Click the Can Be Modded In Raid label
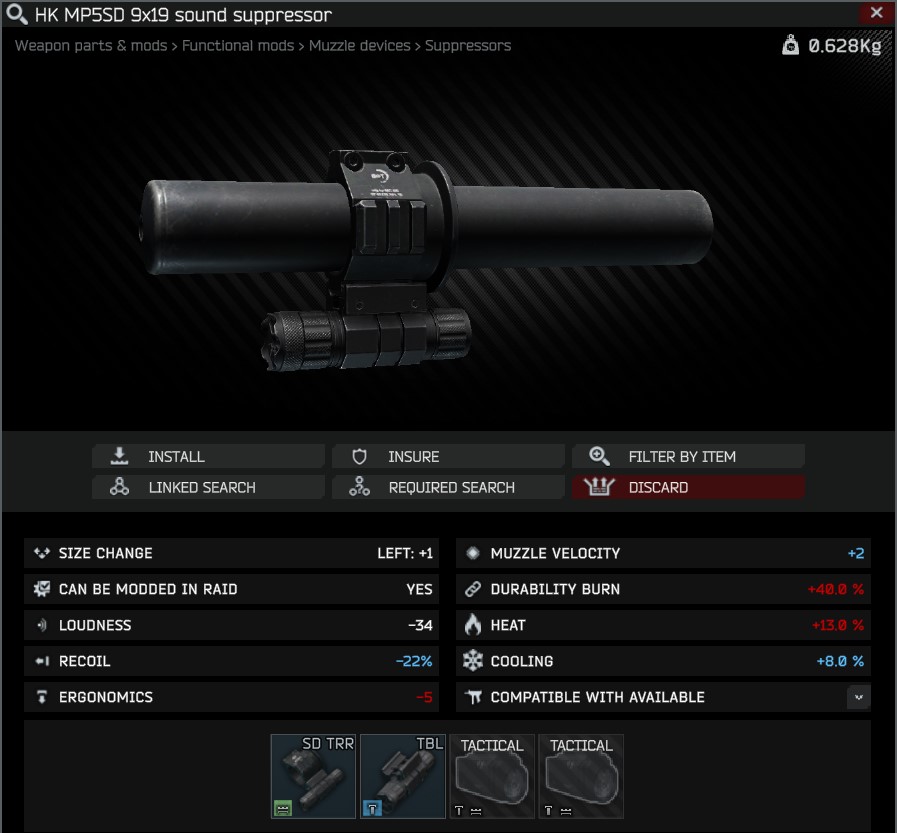 click(148, 589)
